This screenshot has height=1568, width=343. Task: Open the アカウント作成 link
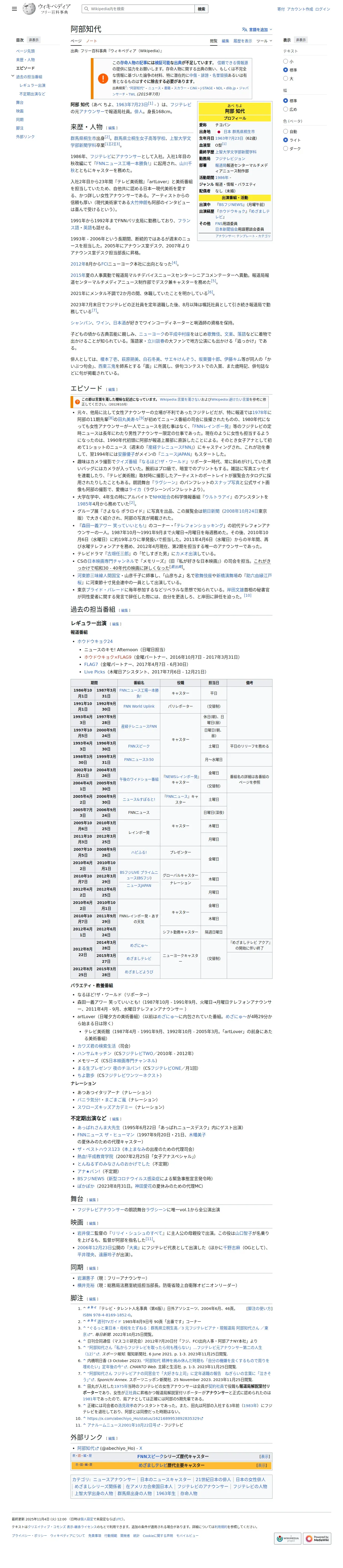(x=300, y=9)
